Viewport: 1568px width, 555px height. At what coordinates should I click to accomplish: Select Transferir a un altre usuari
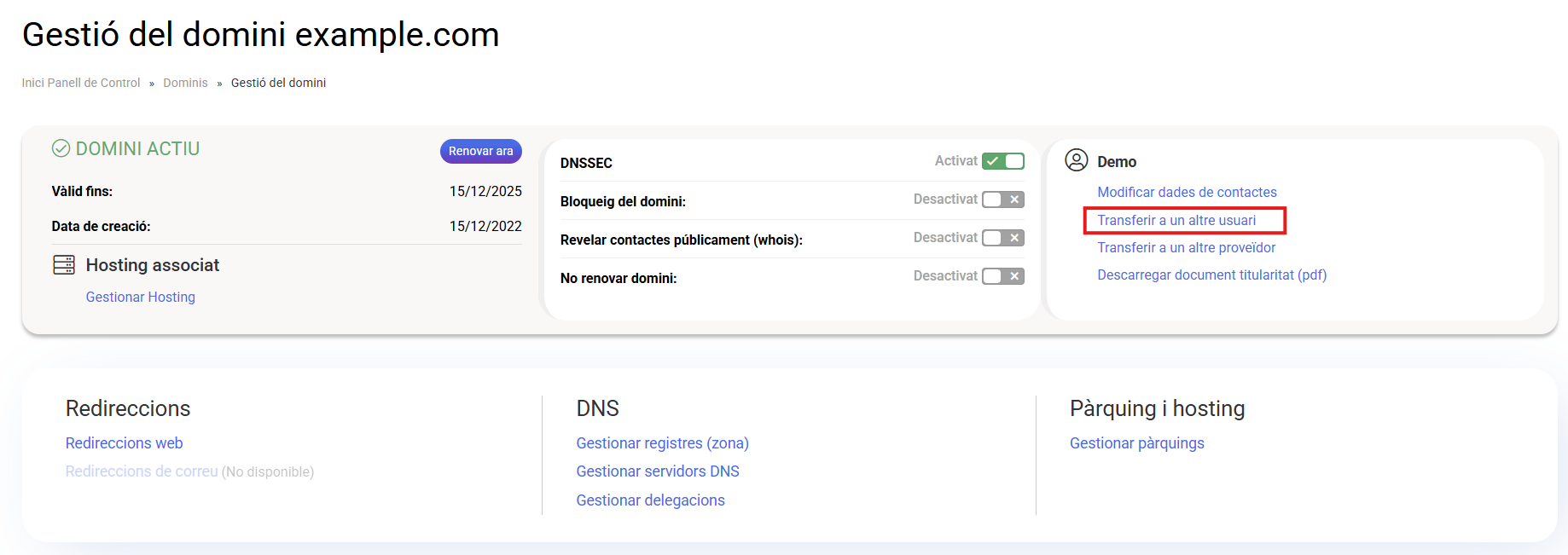pos(1176,220)
